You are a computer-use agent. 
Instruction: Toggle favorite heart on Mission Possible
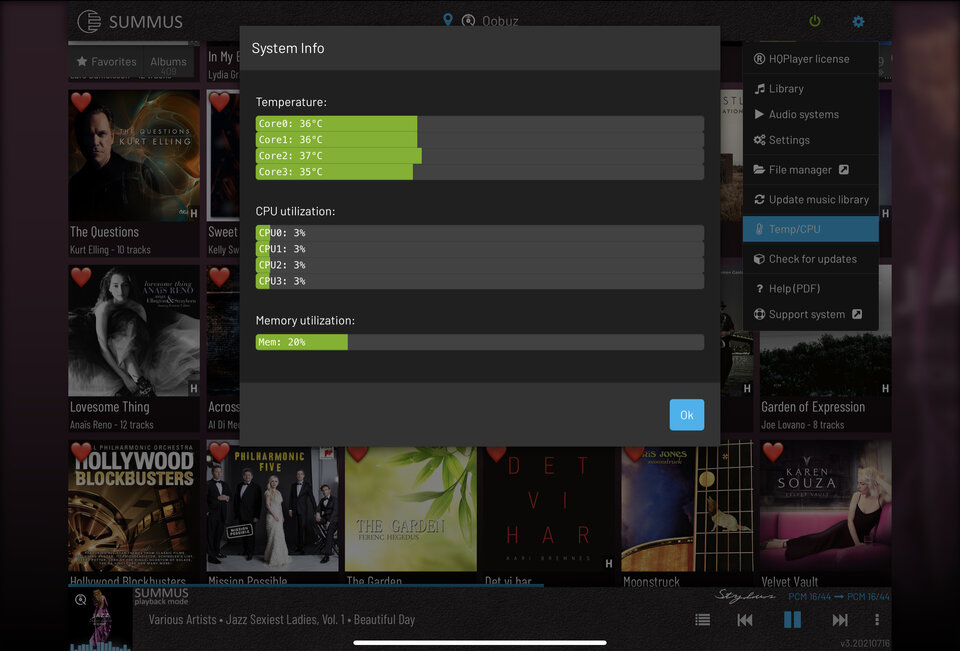pyautogui.click(x=219, y=452)
